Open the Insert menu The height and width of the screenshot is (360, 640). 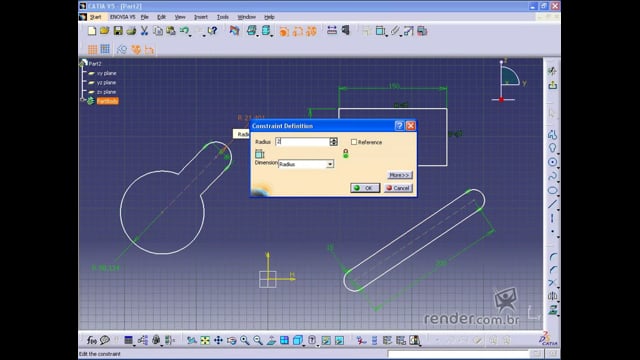(x=201, y=17)
